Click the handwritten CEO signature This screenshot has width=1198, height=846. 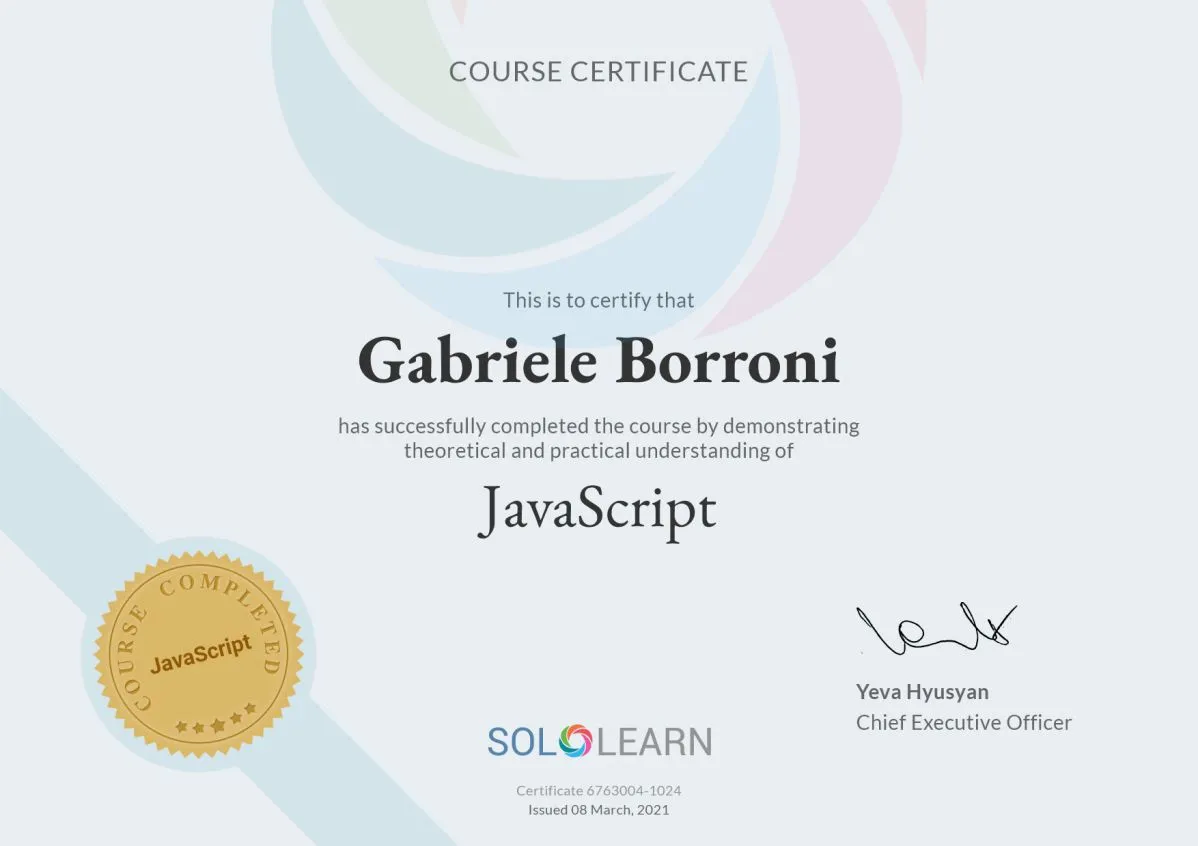[936, 628]
